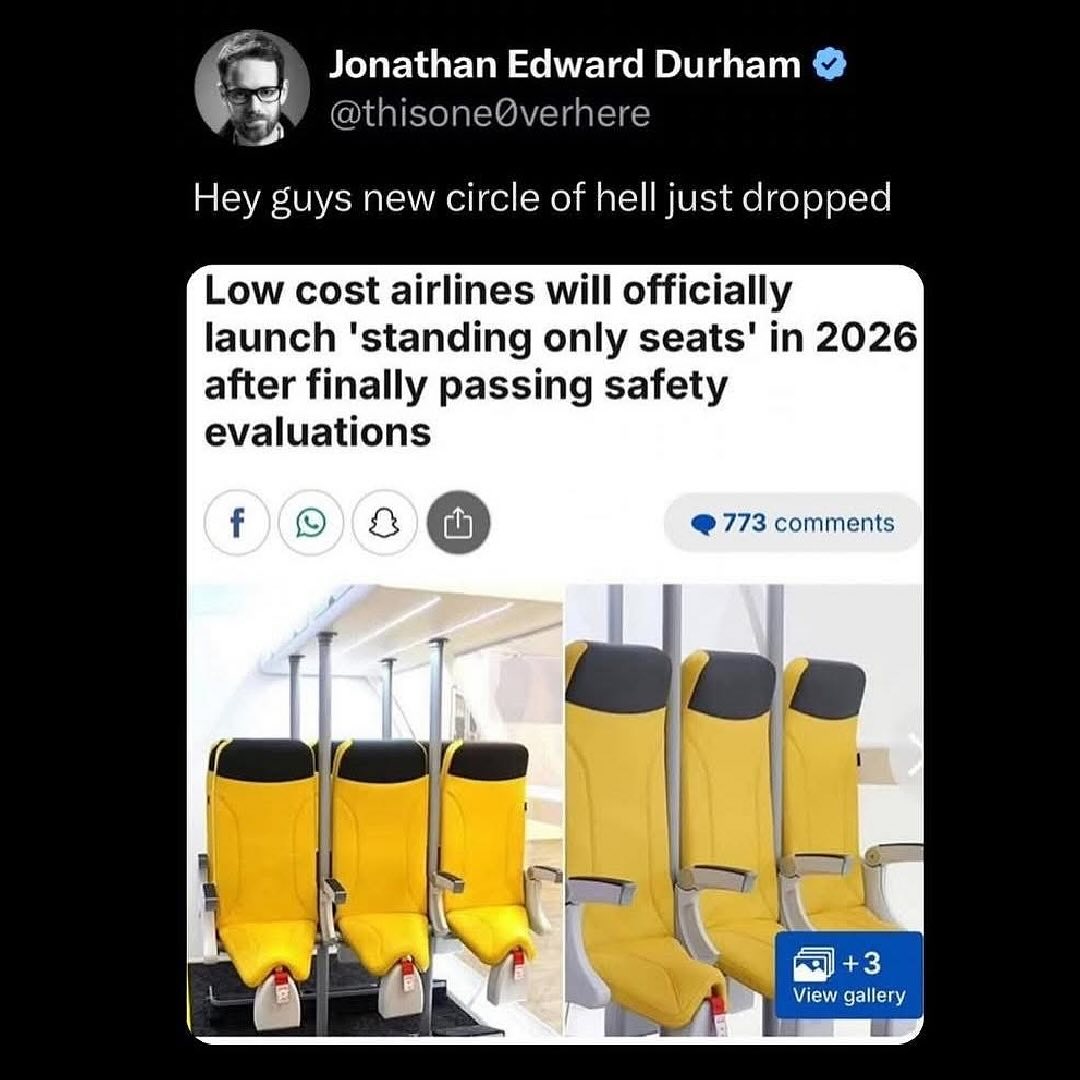Visit the @thisone0verhere handle
This screenshot has width=1080, height=1080.
490,114
